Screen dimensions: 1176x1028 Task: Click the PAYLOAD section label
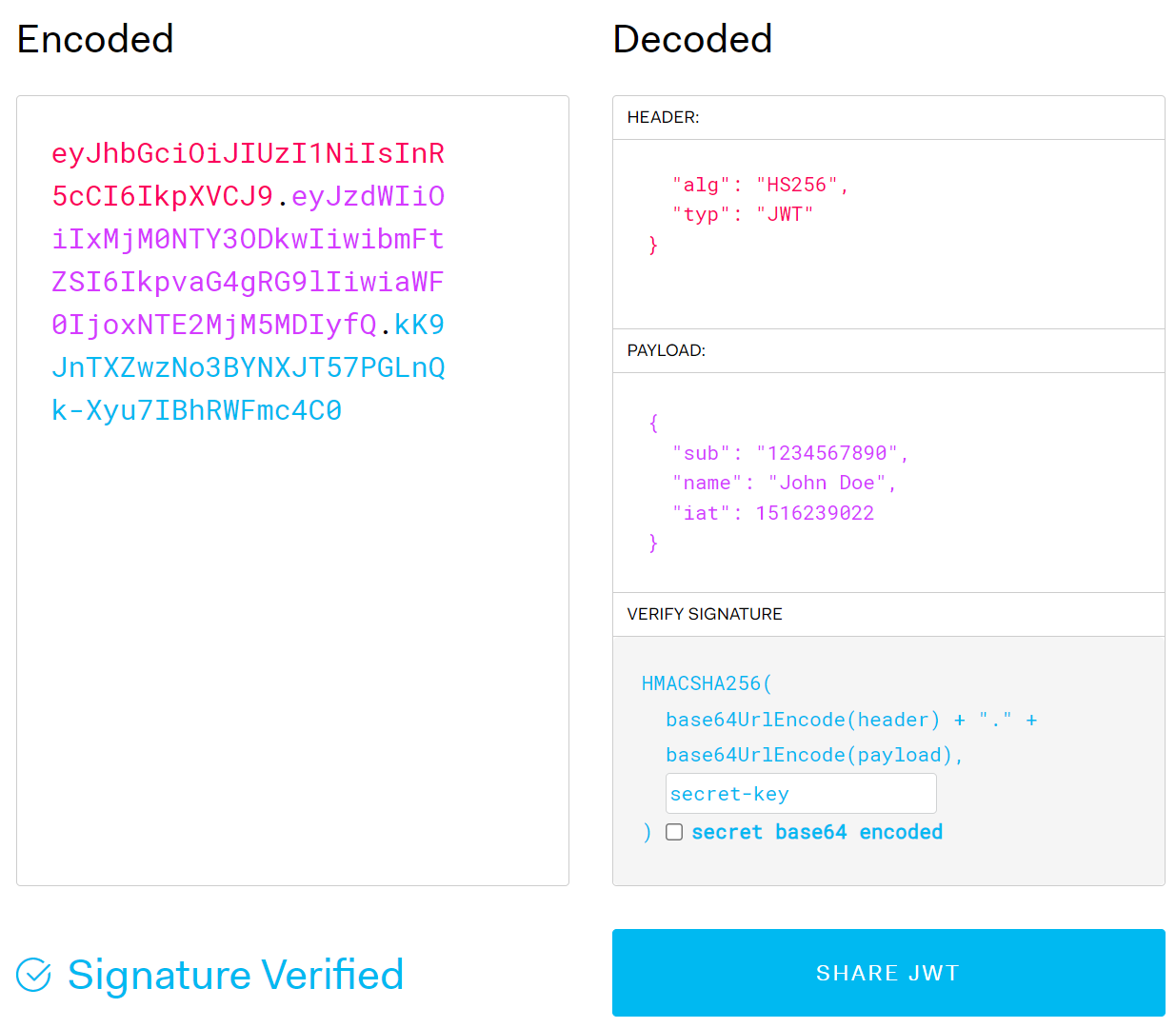point(666,350)
